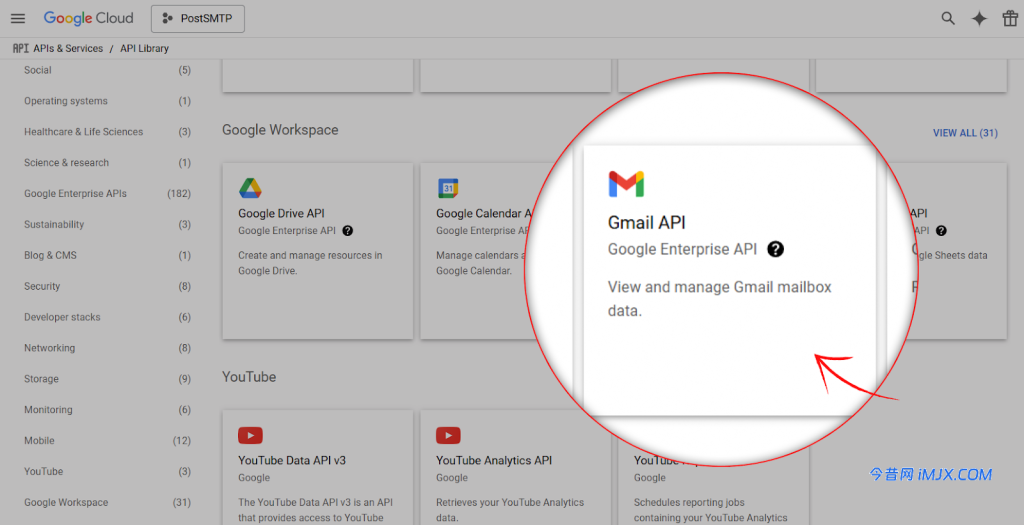Open the PostSMTP project selector
The height and width of the screenshot is (525, 1024).
pyautogui.click(x=198, y=18)
